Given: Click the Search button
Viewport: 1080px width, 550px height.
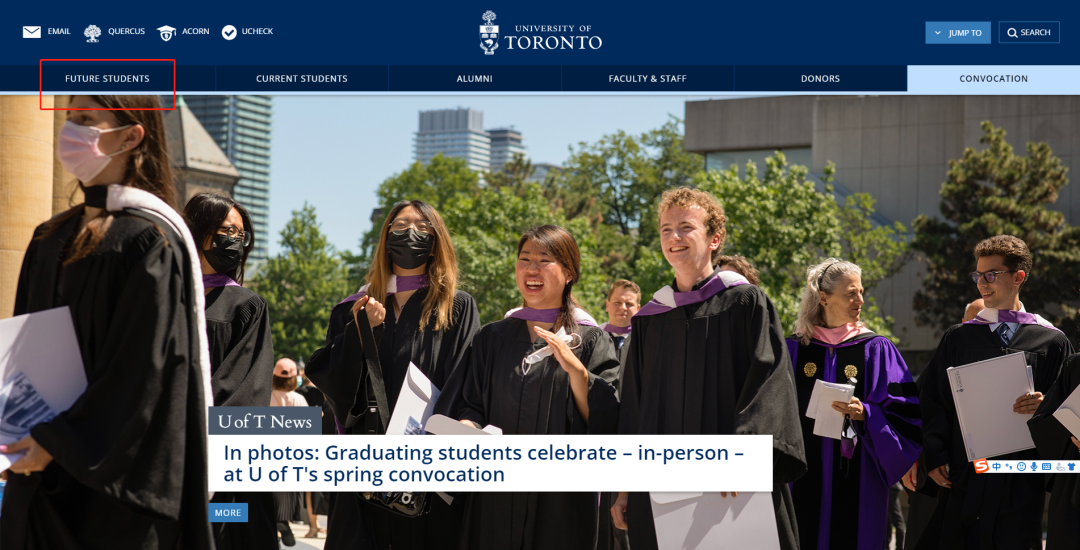Looking at the screenshot, I should click(x=1029, y=32).
